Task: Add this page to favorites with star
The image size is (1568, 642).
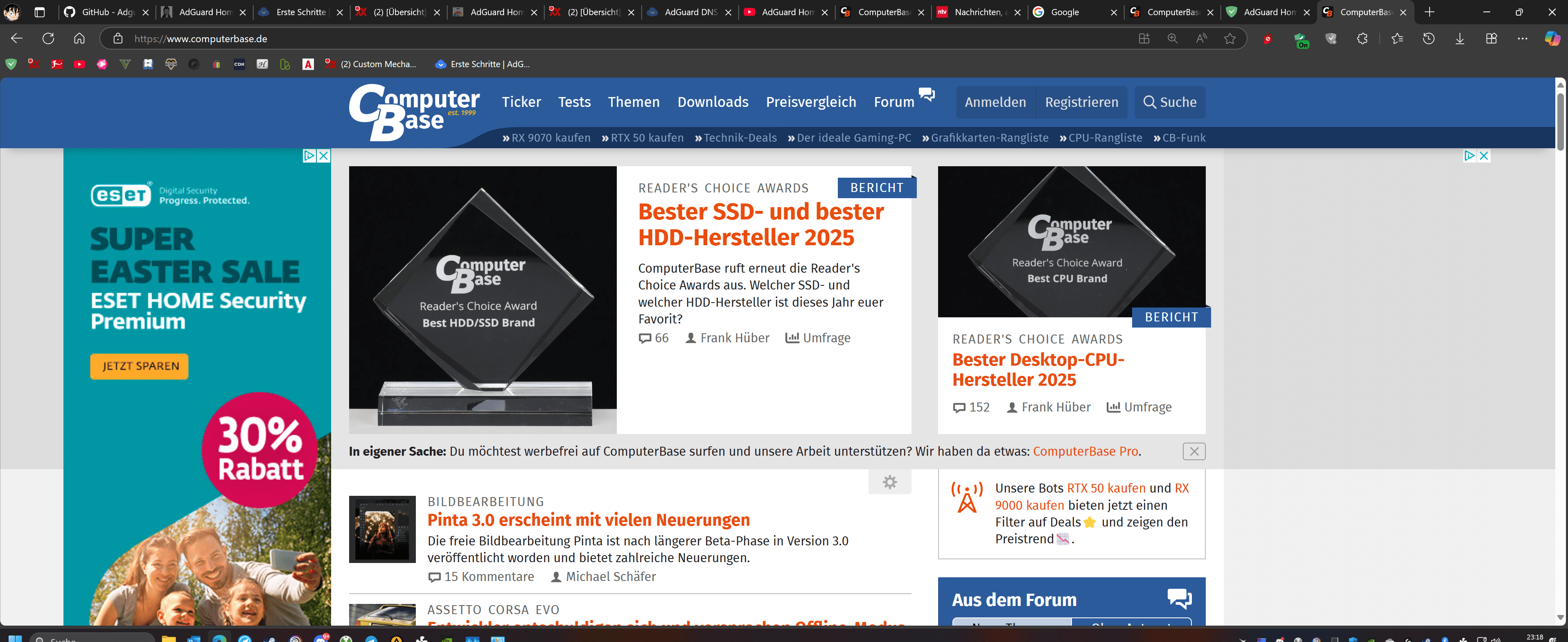Action: click(1230, 38)
